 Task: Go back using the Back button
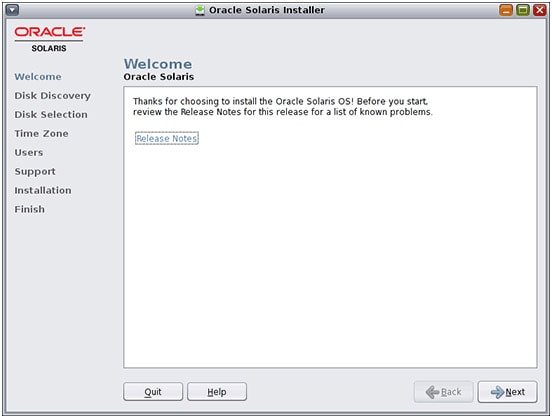pos(444,392)
